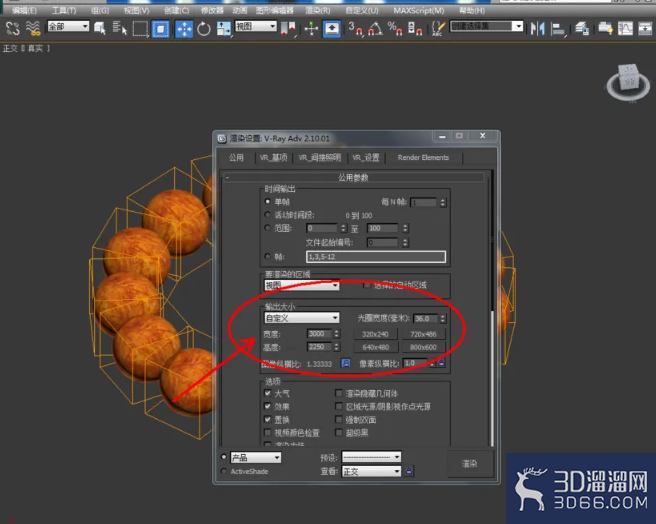Select the Active Time Segment radio button
Image resolution: width=656 pixels, height=524 pixels.
[268, 215]
